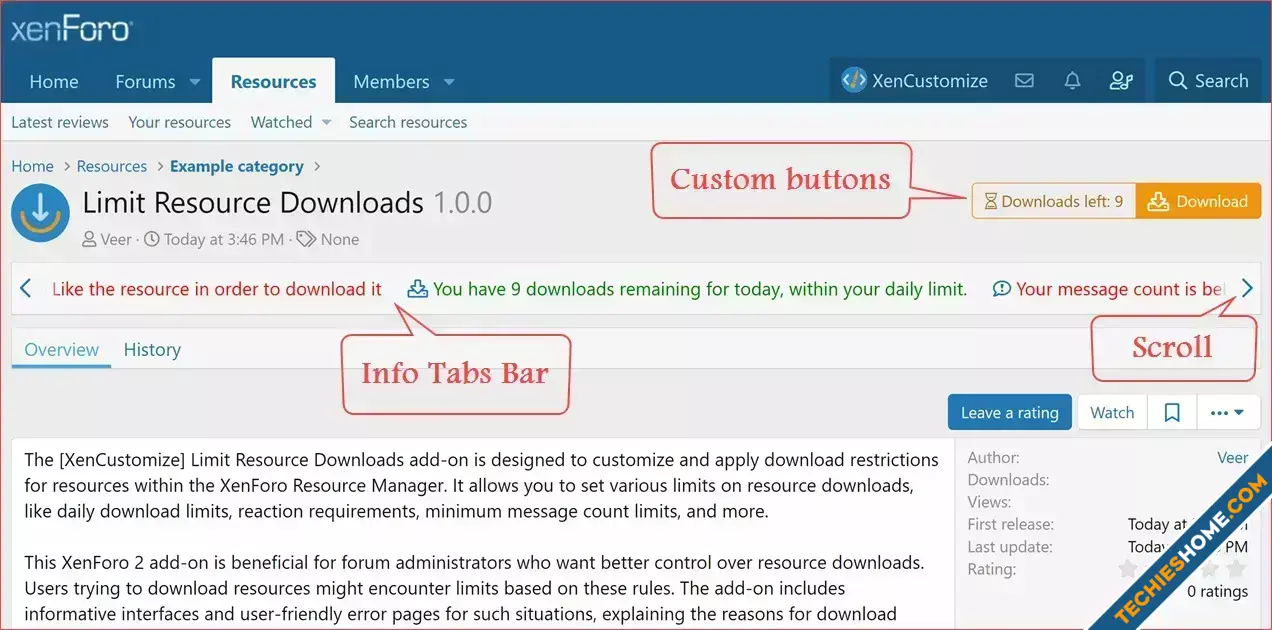Expand the Members dropdown arrow
Image resolution: width=1272 pixels, height=630 pixels.
(449, 82)
